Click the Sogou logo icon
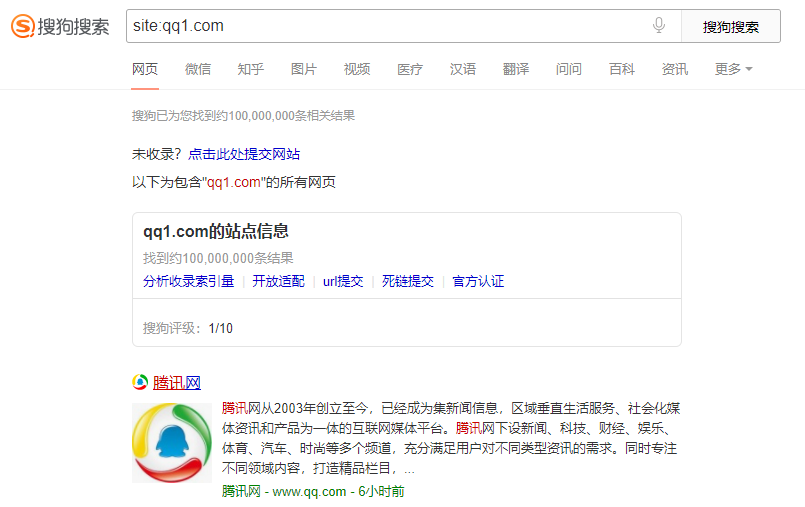The width and height of the screenshot is (805, 507). click(23, 26)
